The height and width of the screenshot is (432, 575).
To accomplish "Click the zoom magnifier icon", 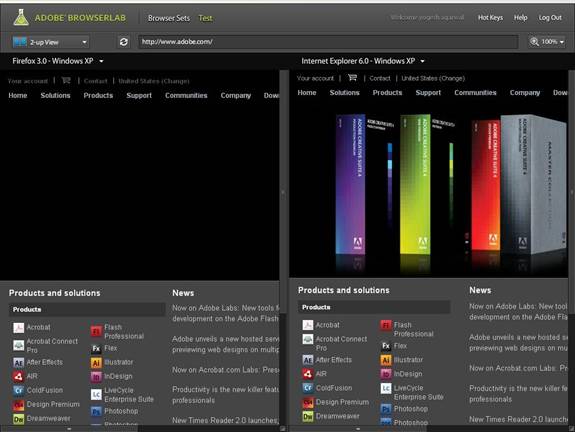I will (534, 42).
